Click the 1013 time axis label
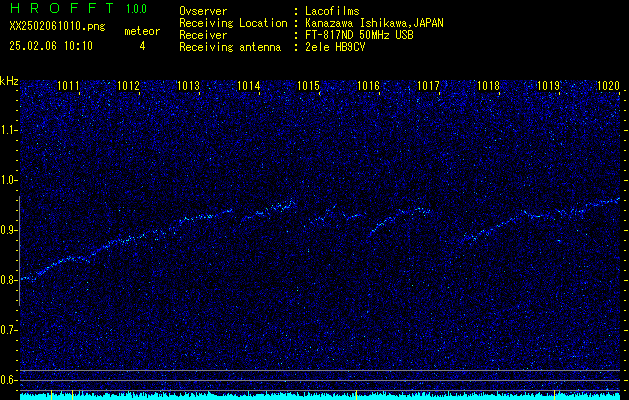The width and height of the screenshot is (629, 400). (189, 86)
